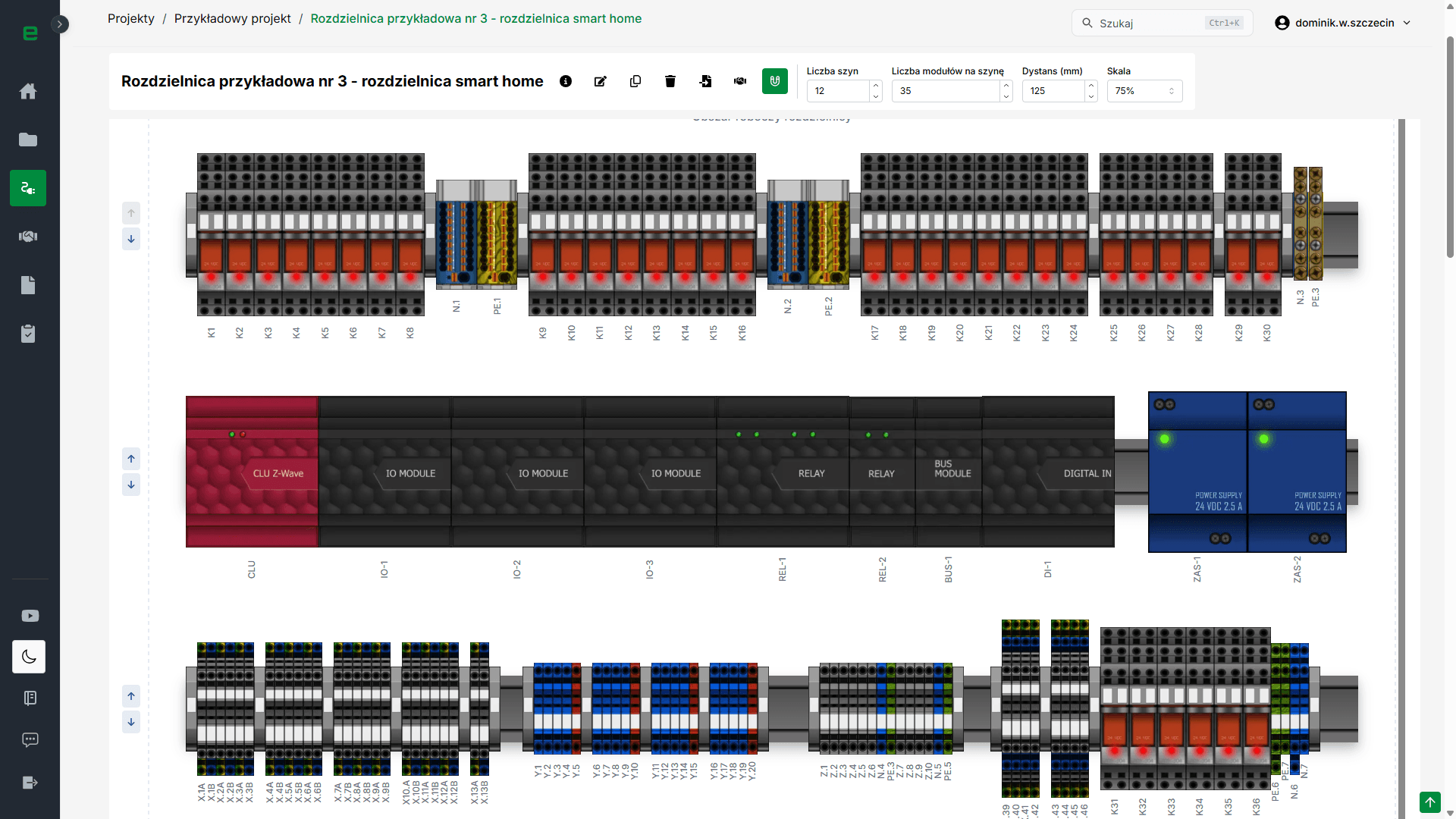Viewport: 1456px width, 819px height.
Task: Select the N.2 blue terminal block
Action: point(788,234)
